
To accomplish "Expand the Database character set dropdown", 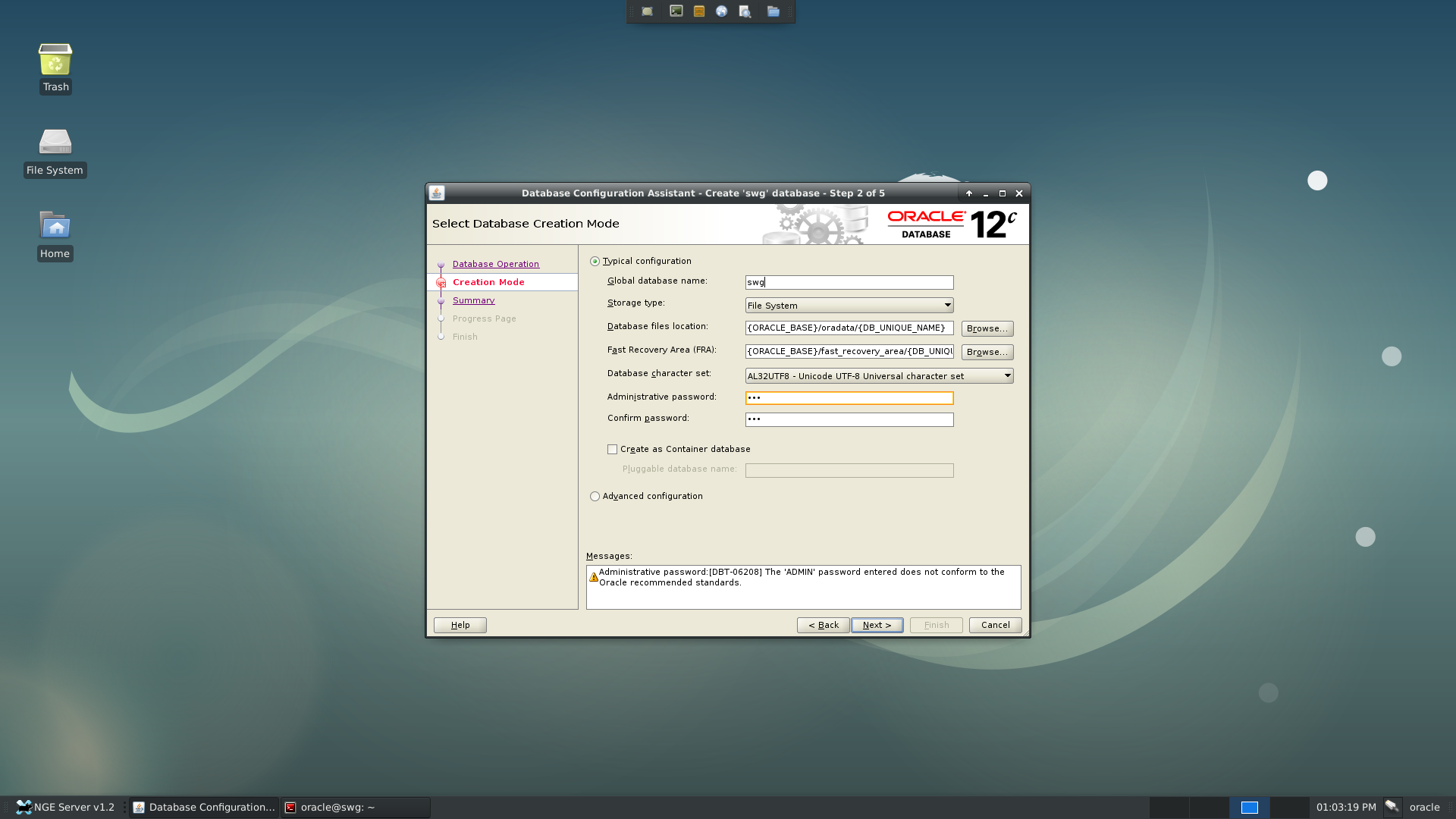I will [879, 376].
